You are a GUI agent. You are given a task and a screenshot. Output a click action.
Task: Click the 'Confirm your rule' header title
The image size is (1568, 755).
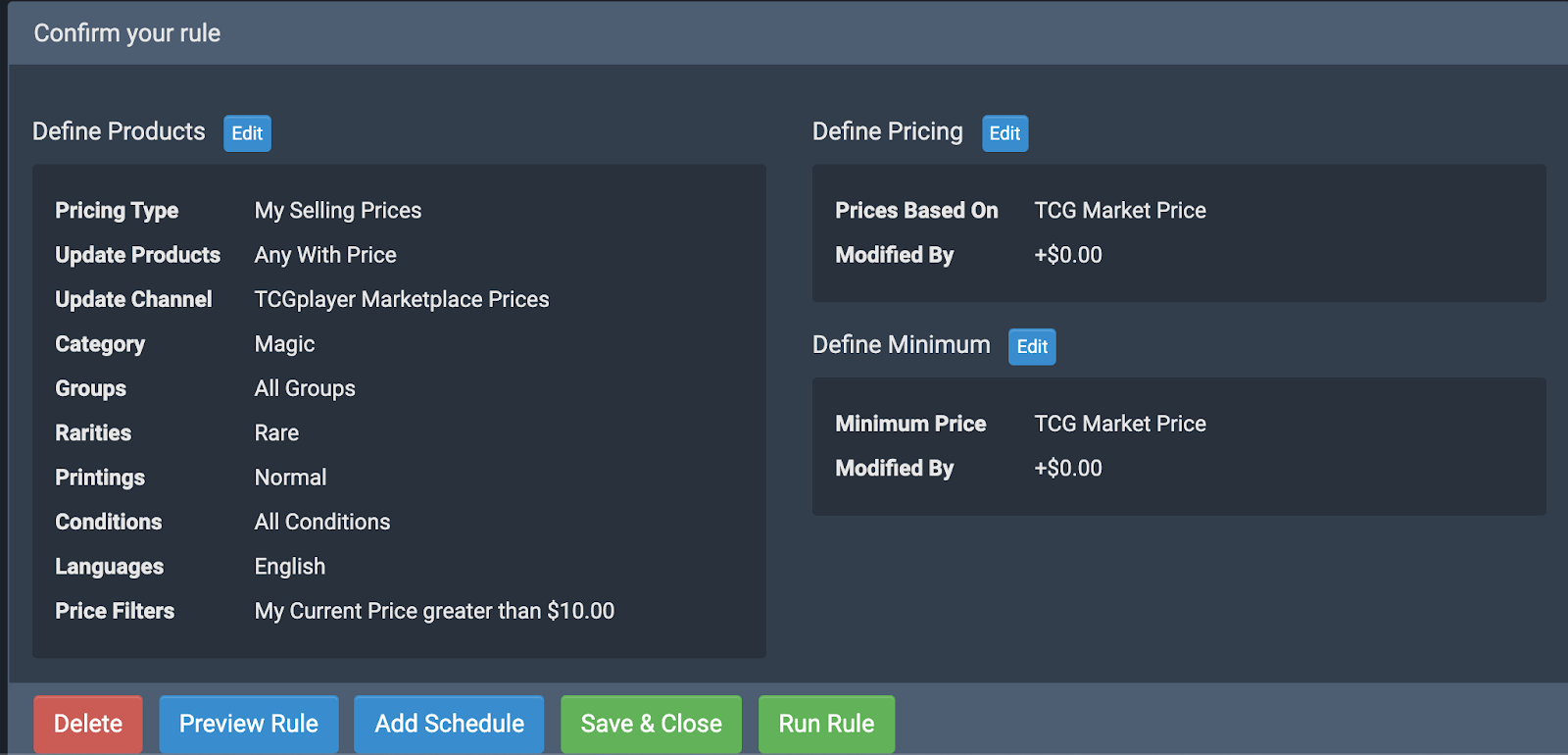127,33
